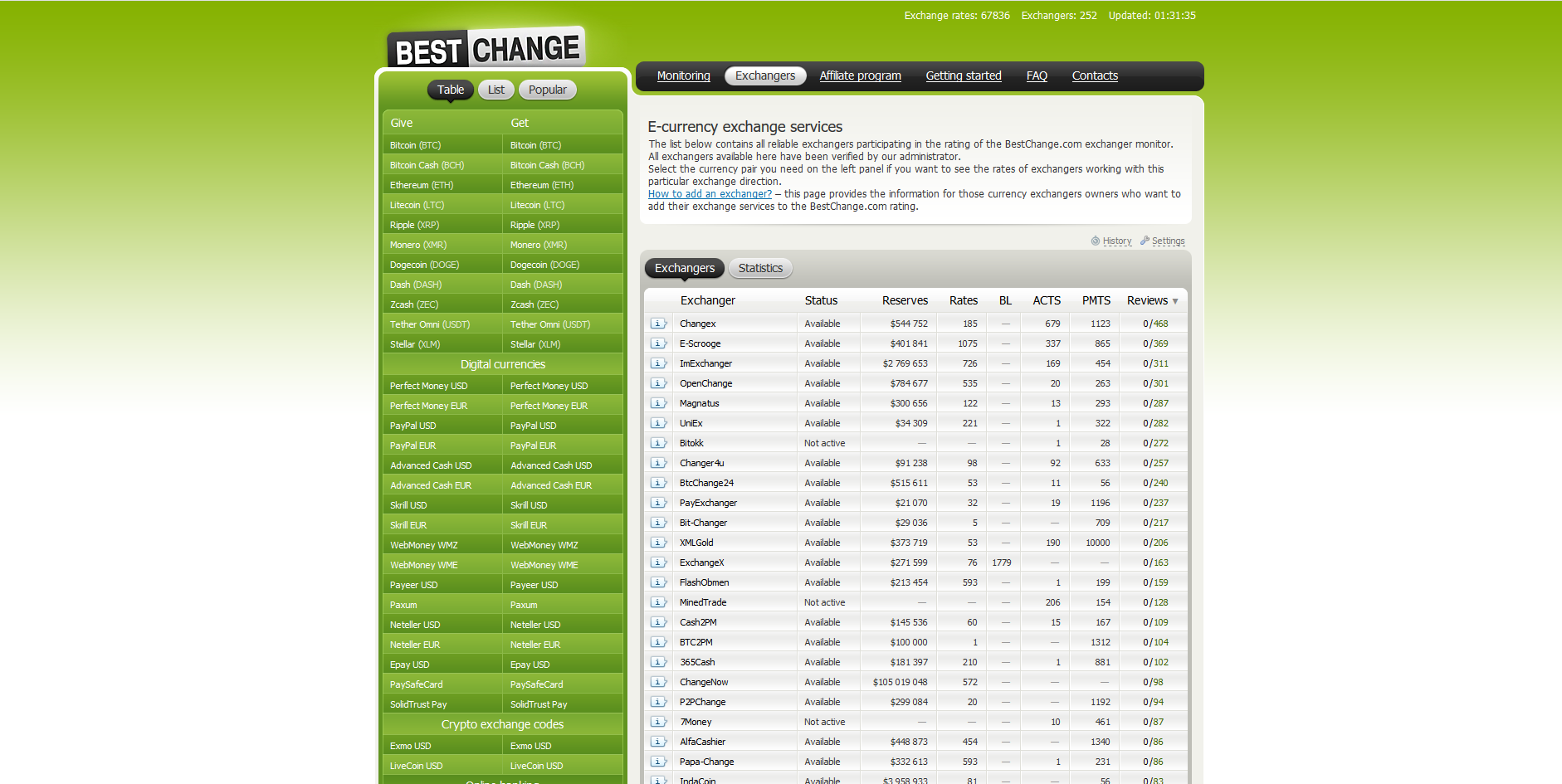Open the How to add an exchanger link

click(x=709, y=193)
